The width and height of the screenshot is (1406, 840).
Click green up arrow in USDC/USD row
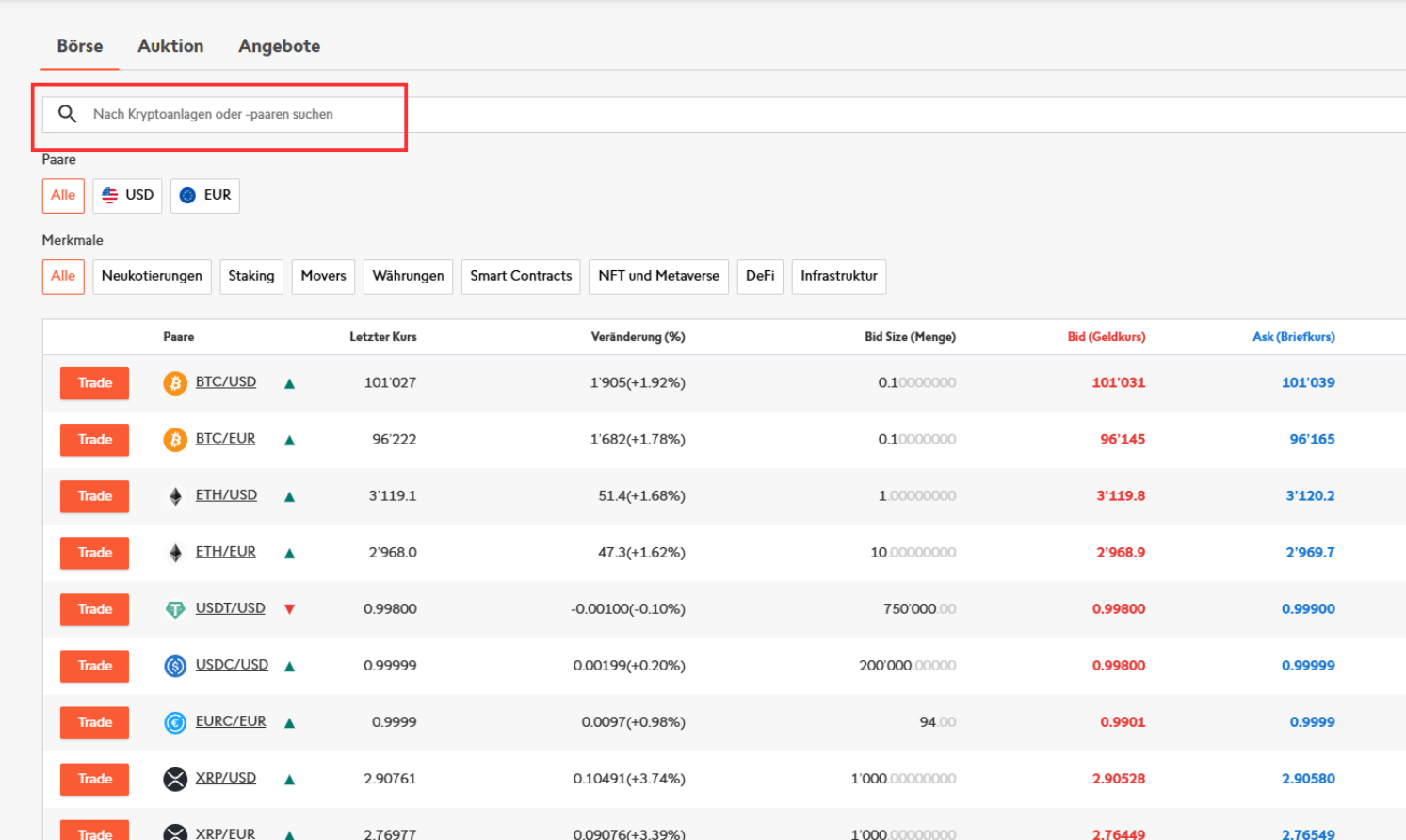[290, 666]
